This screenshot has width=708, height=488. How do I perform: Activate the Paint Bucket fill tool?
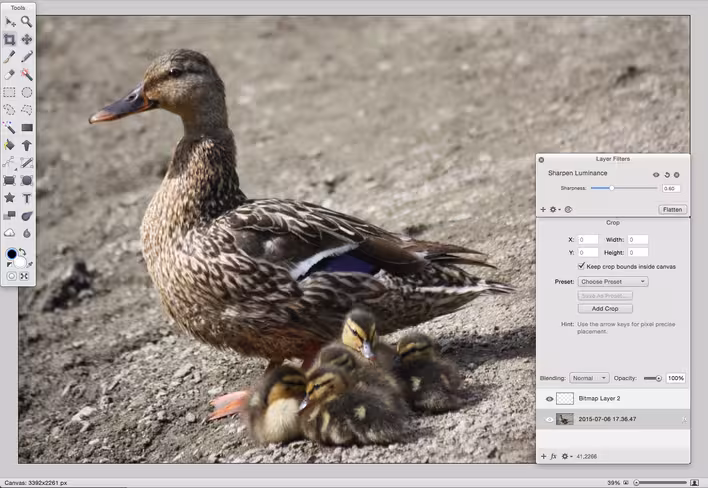click(9, 145)
